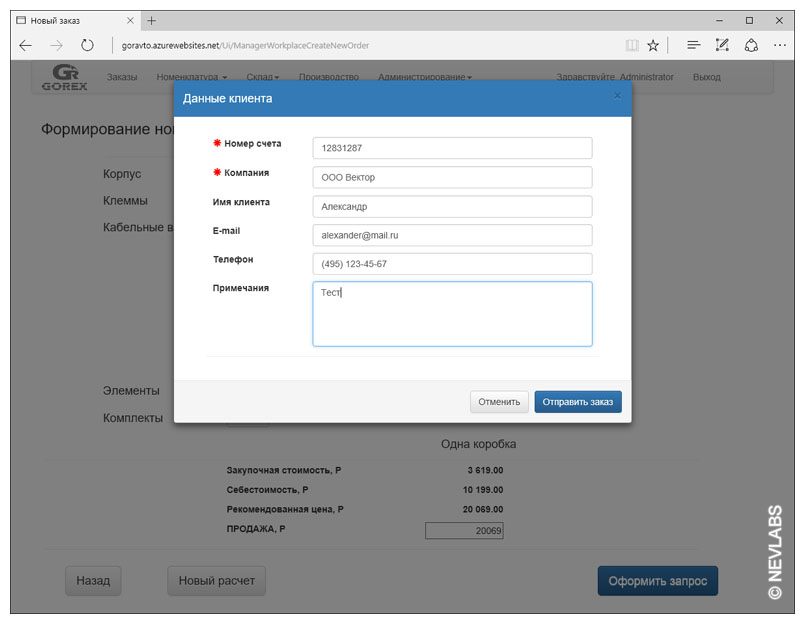Click the Номер счета input field

pos(452,148)
